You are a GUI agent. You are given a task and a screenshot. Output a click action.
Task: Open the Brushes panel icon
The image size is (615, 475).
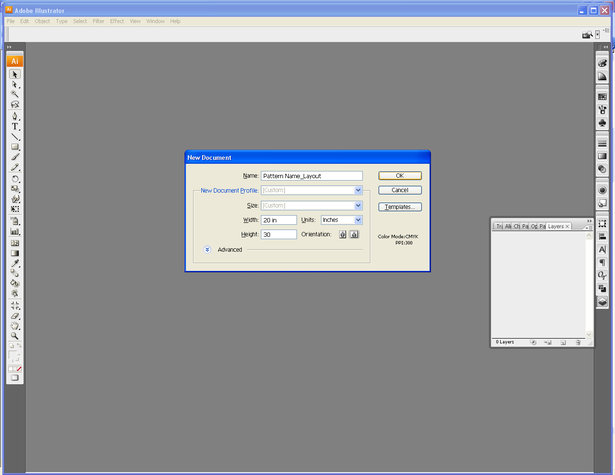(602, 110)
